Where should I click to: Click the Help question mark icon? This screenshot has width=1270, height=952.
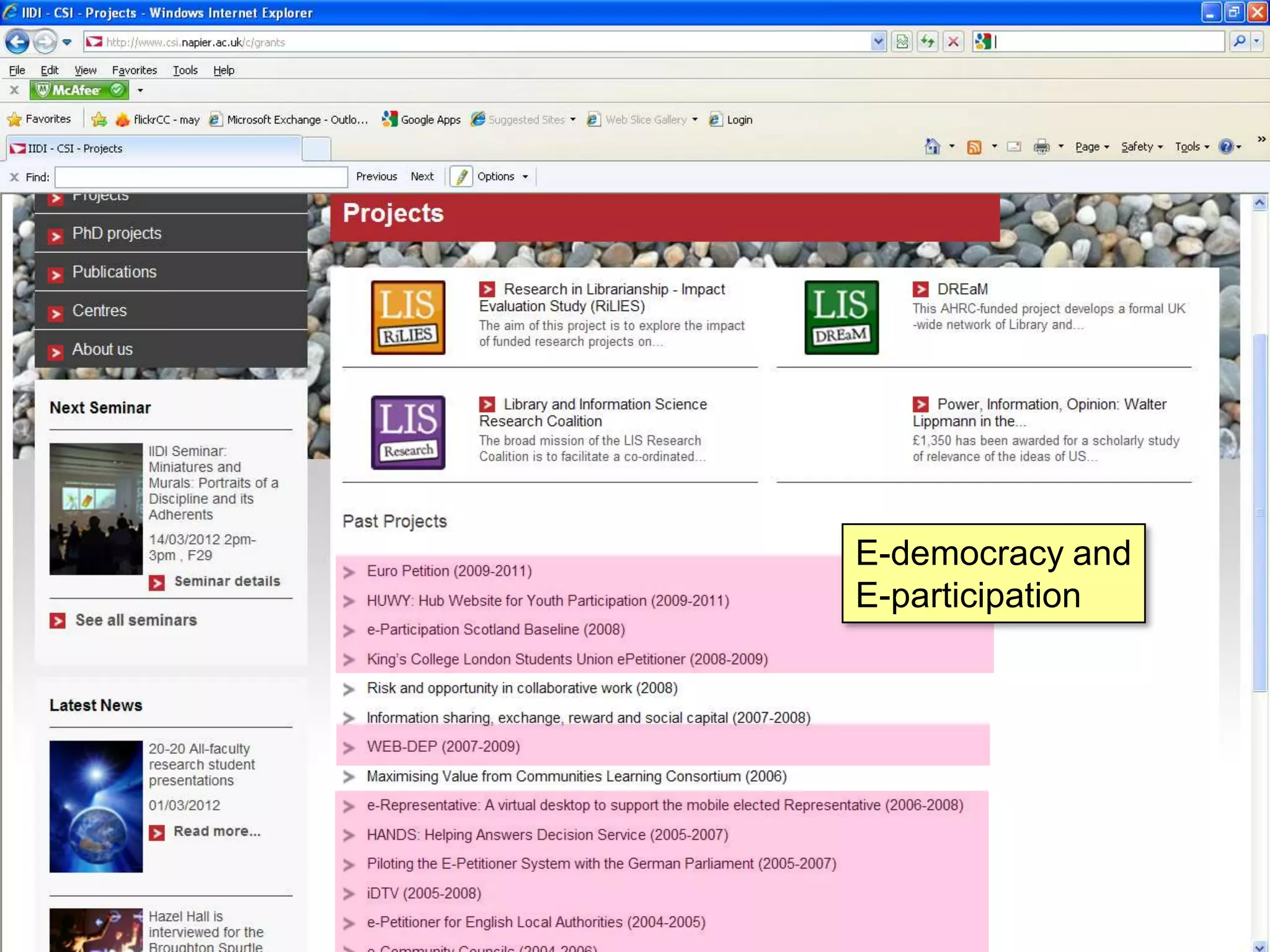(x=1226, y=147)
